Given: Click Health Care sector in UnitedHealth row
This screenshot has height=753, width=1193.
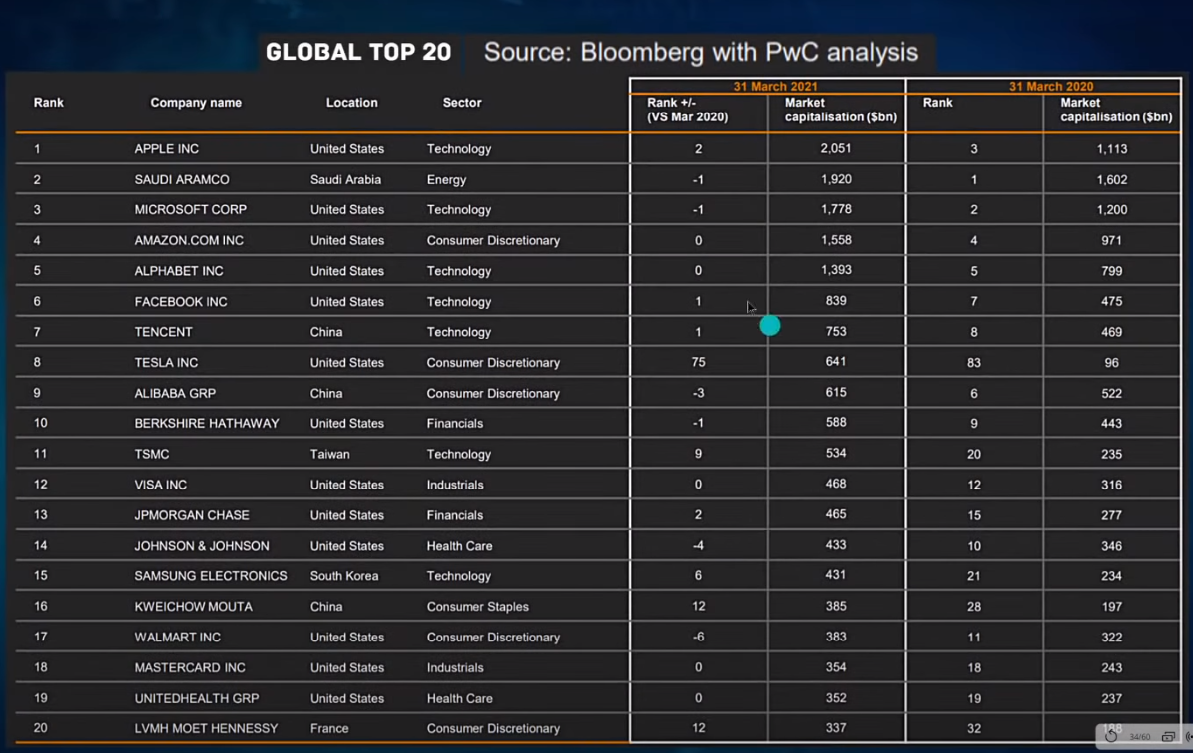Looking at the screenshot, I should pyautogui.click(x=460, y=698).
